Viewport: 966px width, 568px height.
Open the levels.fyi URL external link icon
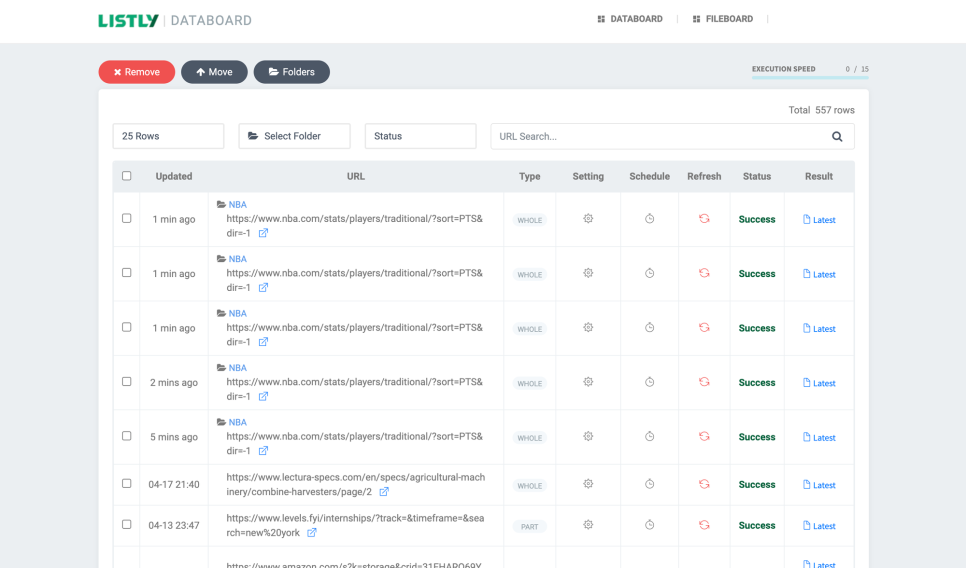coord(312,533)
